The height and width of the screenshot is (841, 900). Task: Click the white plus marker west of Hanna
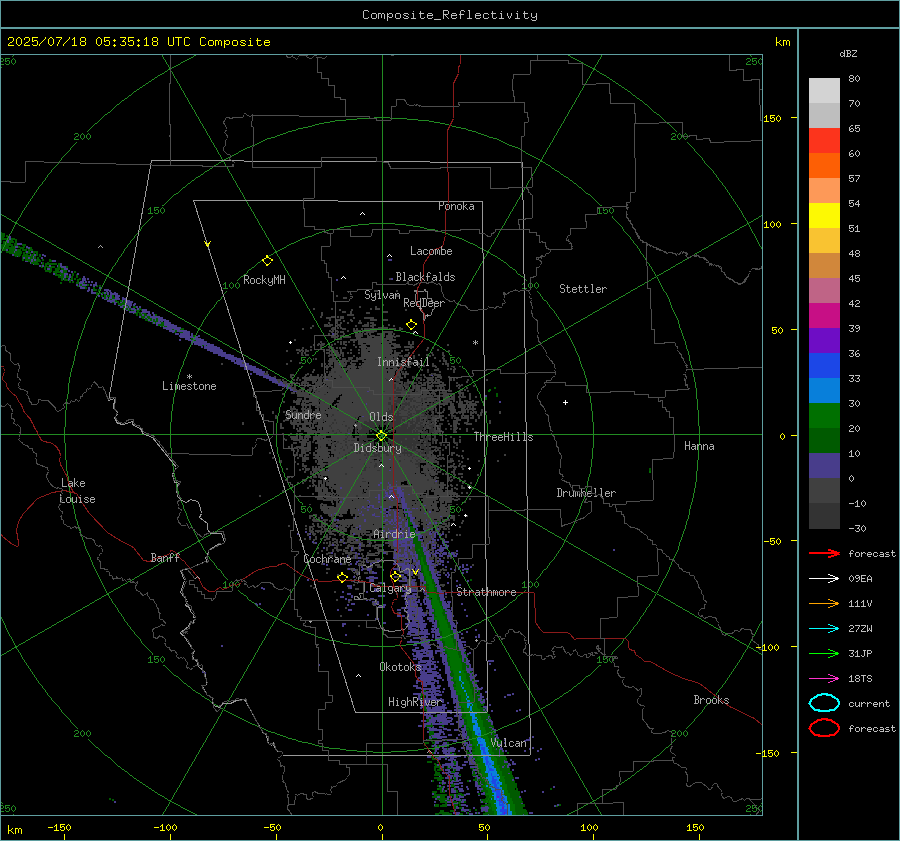click(565, 402)
